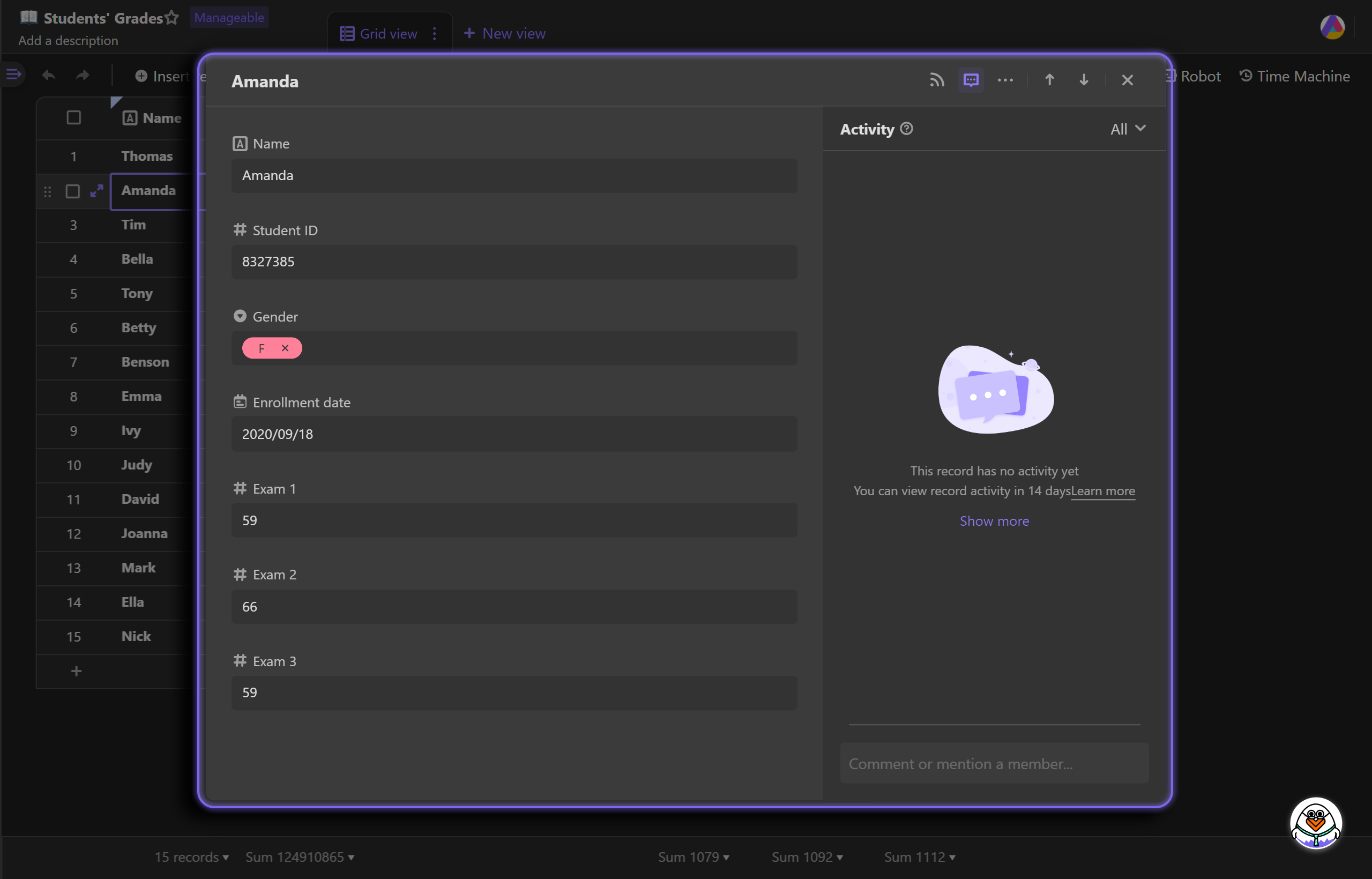Click the undo arrow in toolbar

pyautogui.click(x=49, y=76)
